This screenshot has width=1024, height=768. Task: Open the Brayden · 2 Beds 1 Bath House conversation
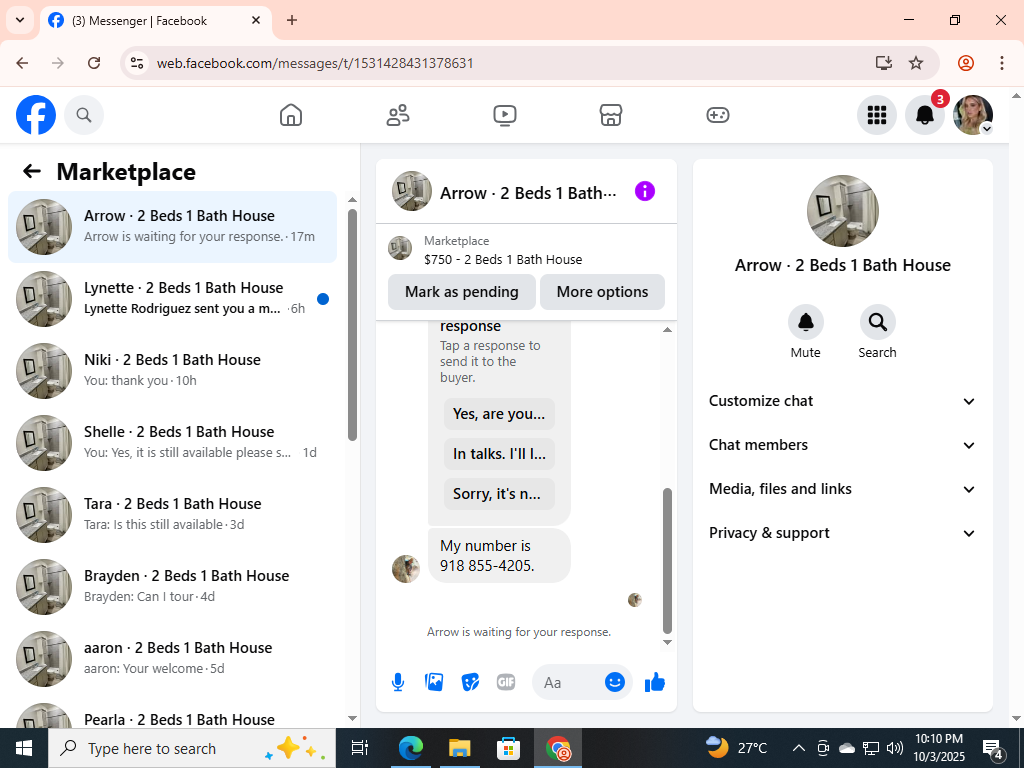(172, 586)
